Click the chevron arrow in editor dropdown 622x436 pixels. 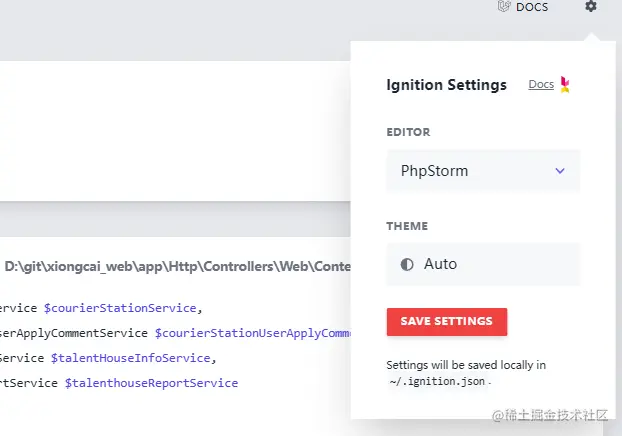pyautogui.click(x=560, y=171)
